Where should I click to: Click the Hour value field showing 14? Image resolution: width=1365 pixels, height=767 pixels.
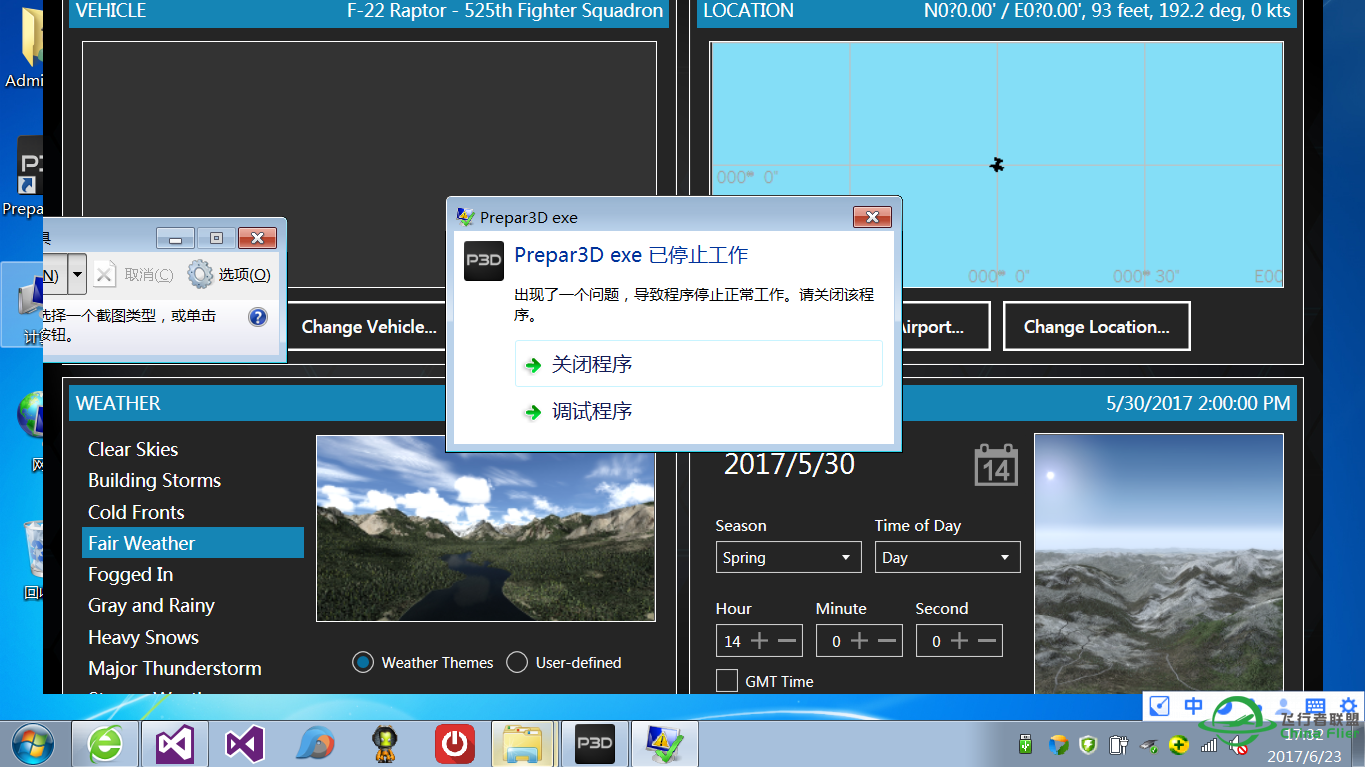(733, 641)
